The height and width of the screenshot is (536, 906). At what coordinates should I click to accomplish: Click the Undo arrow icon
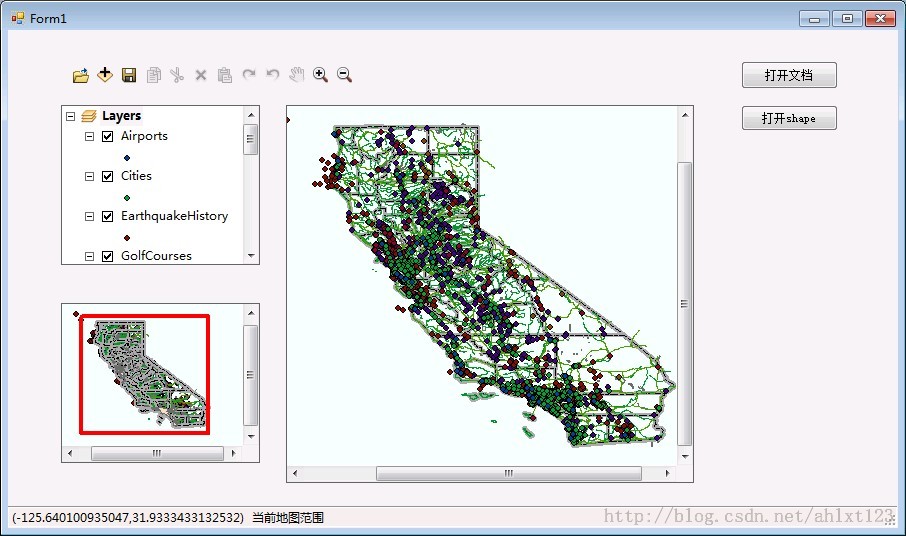coord(273,75)
